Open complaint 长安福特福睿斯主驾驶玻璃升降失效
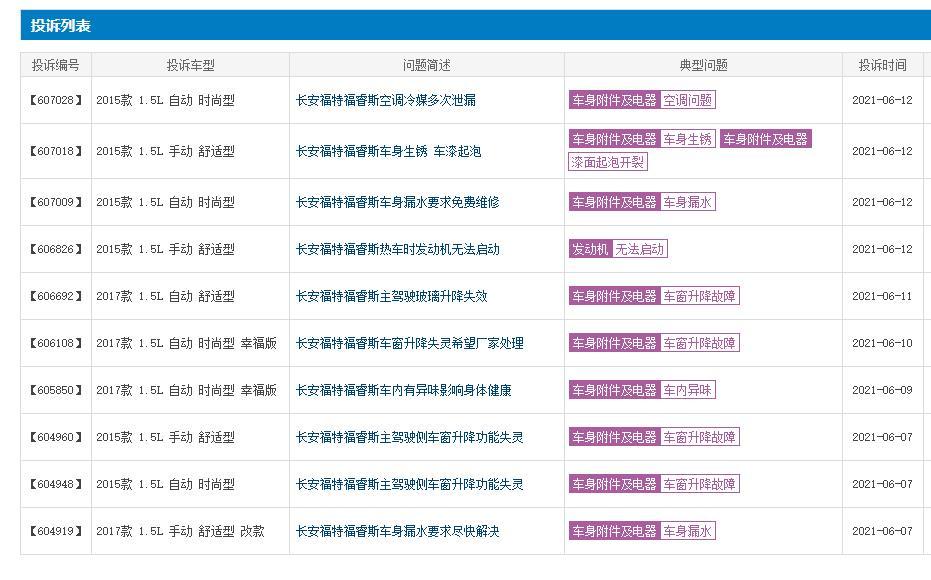Viewport: 931px width, 580px height. tap(391, 296)
